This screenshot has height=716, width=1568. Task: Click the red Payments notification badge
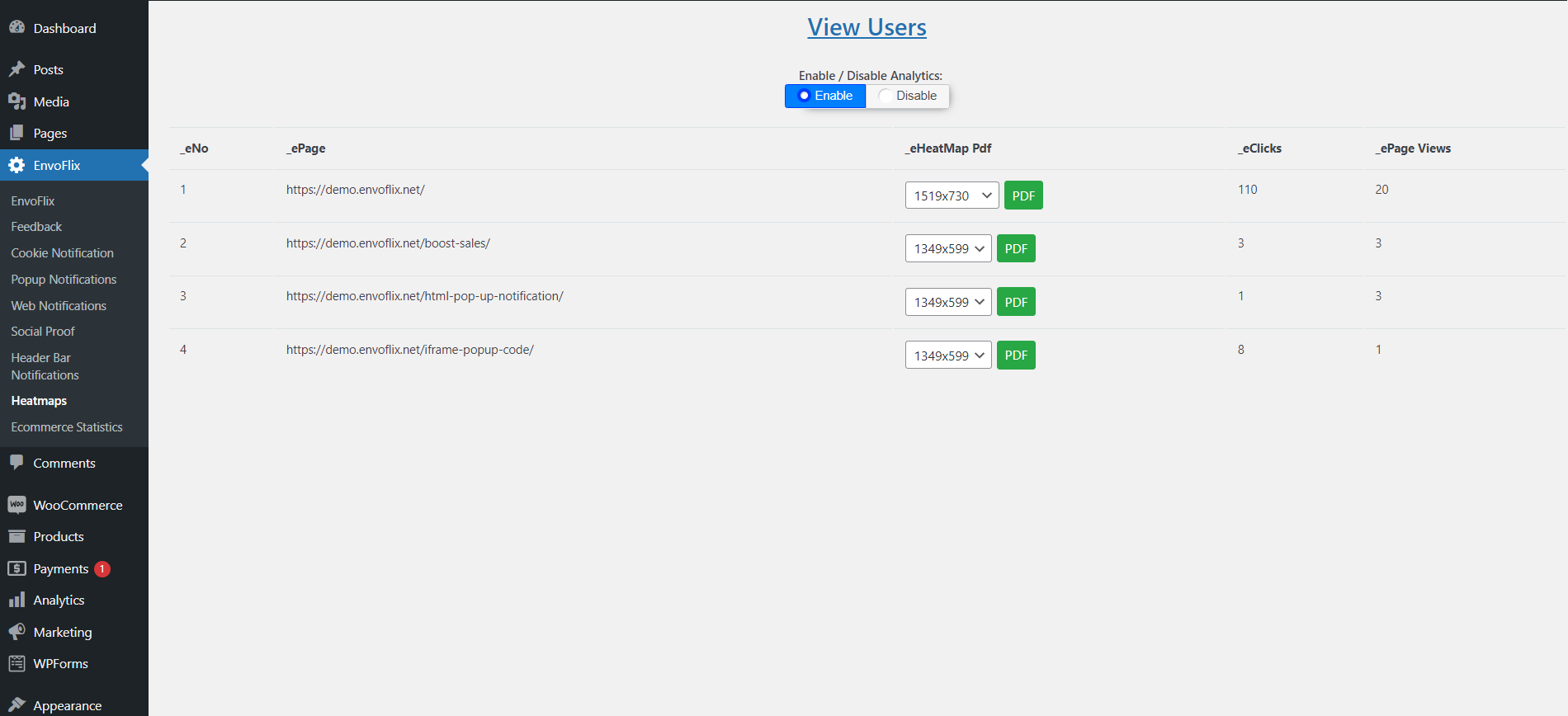tap(102, 569)
